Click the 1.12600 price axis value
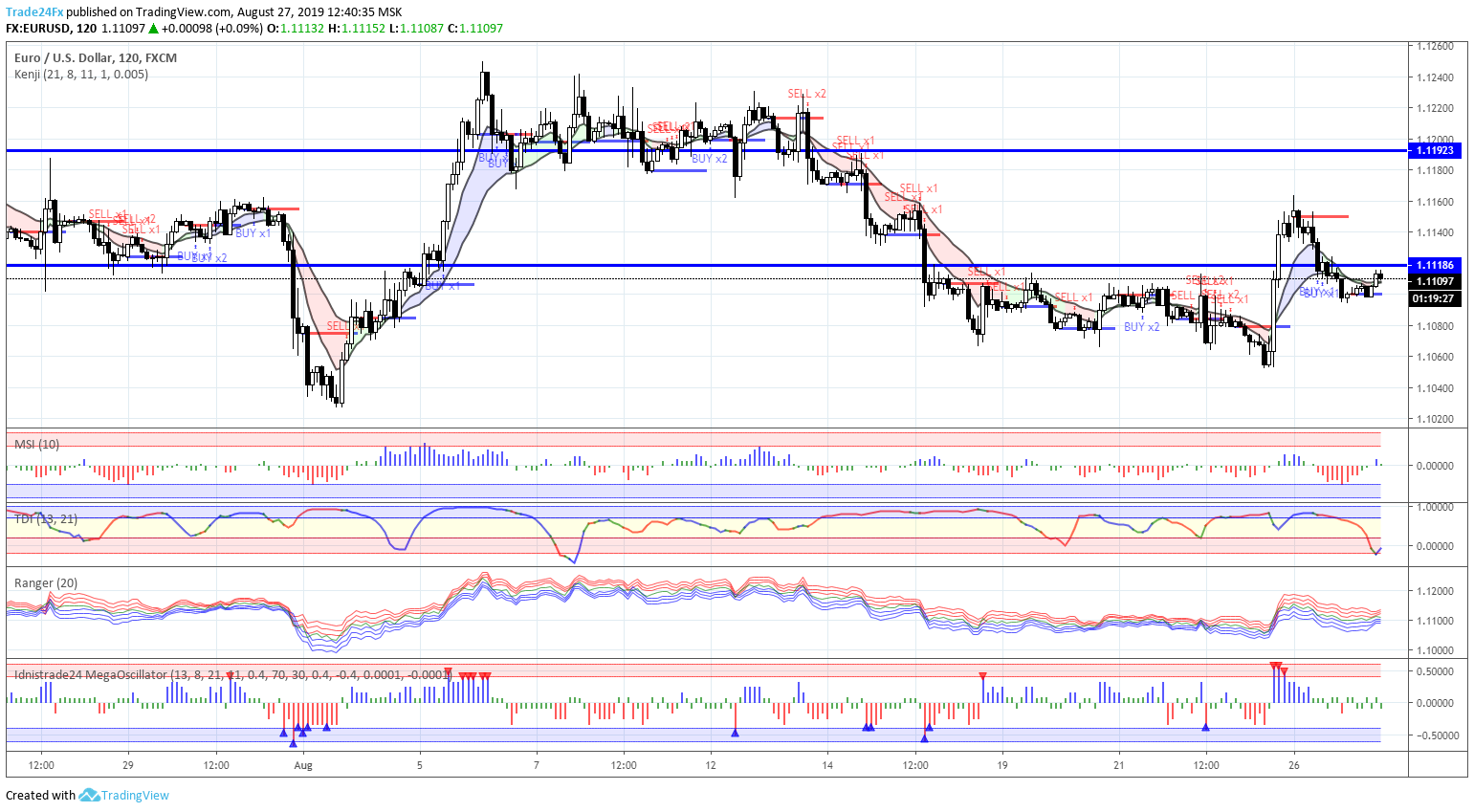This screenshot has height=812, width=1474. click(1435, 46)
